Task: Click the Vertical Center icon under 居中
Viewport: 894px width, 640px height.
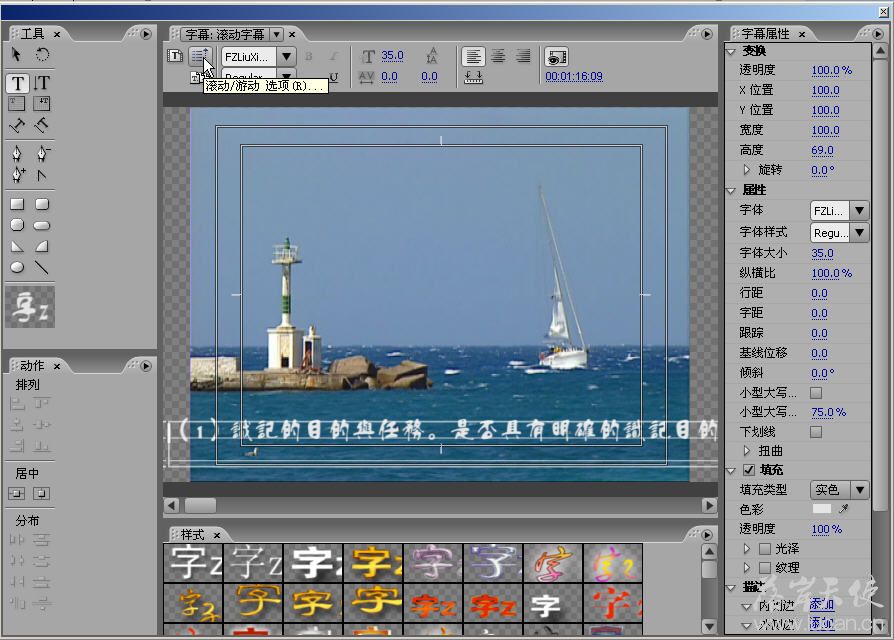Action: [17, 494]
